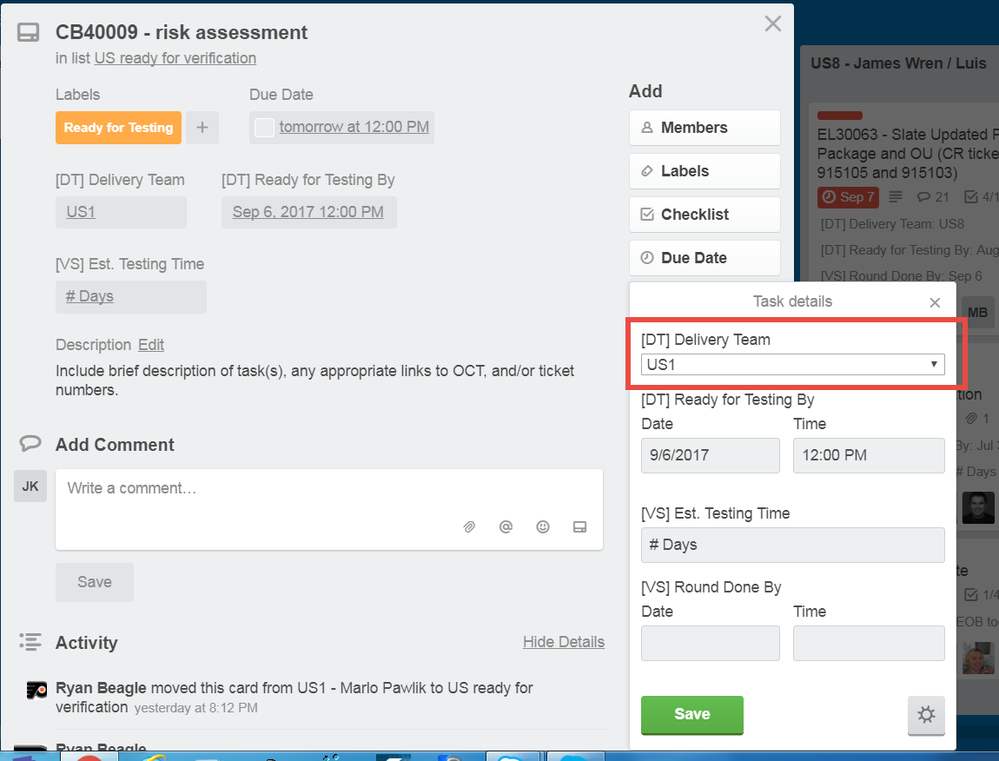This screenshot has height=761, width=999.
Task: Click the '# Days' Est. Testing Time field on card
Action: click(x=131, y=296)
